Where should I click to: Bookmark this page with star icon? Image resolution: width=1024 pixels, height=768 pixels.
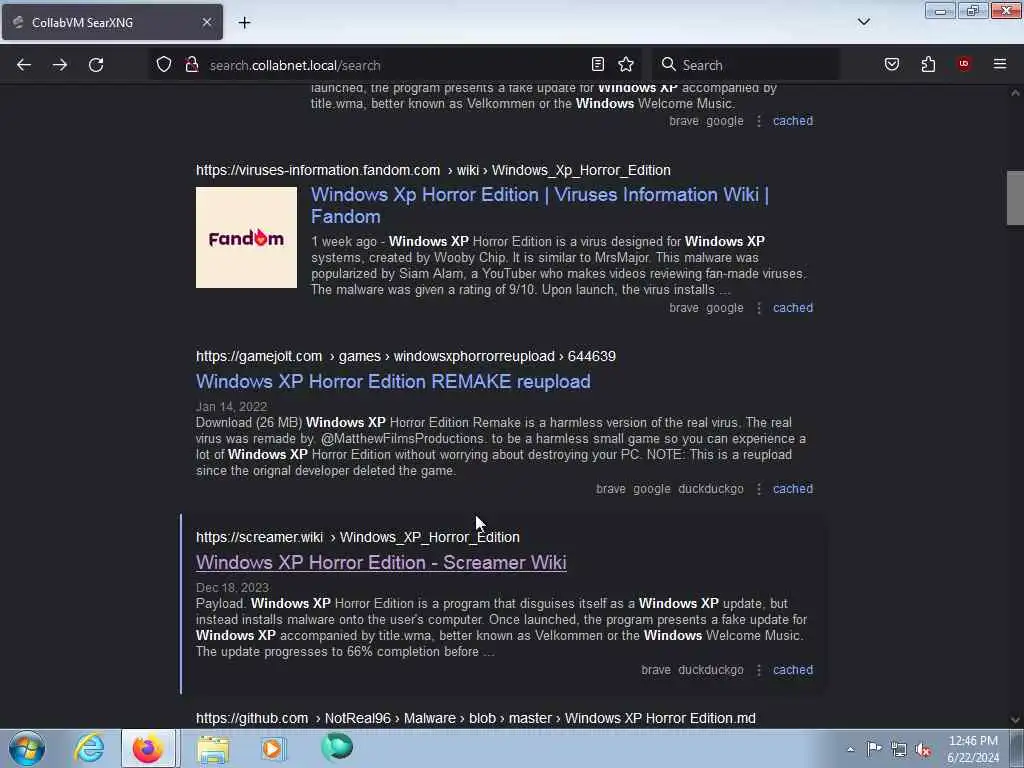tap(626, 64)
